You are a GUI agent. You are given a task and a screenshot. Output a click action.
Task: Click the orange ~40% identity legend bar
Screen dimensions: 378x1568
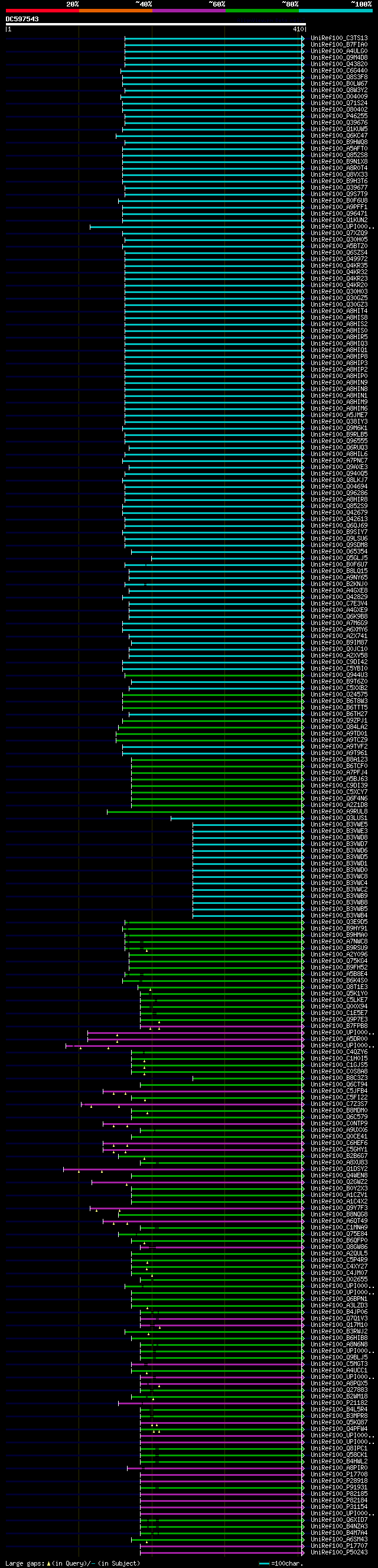(116, 11)
